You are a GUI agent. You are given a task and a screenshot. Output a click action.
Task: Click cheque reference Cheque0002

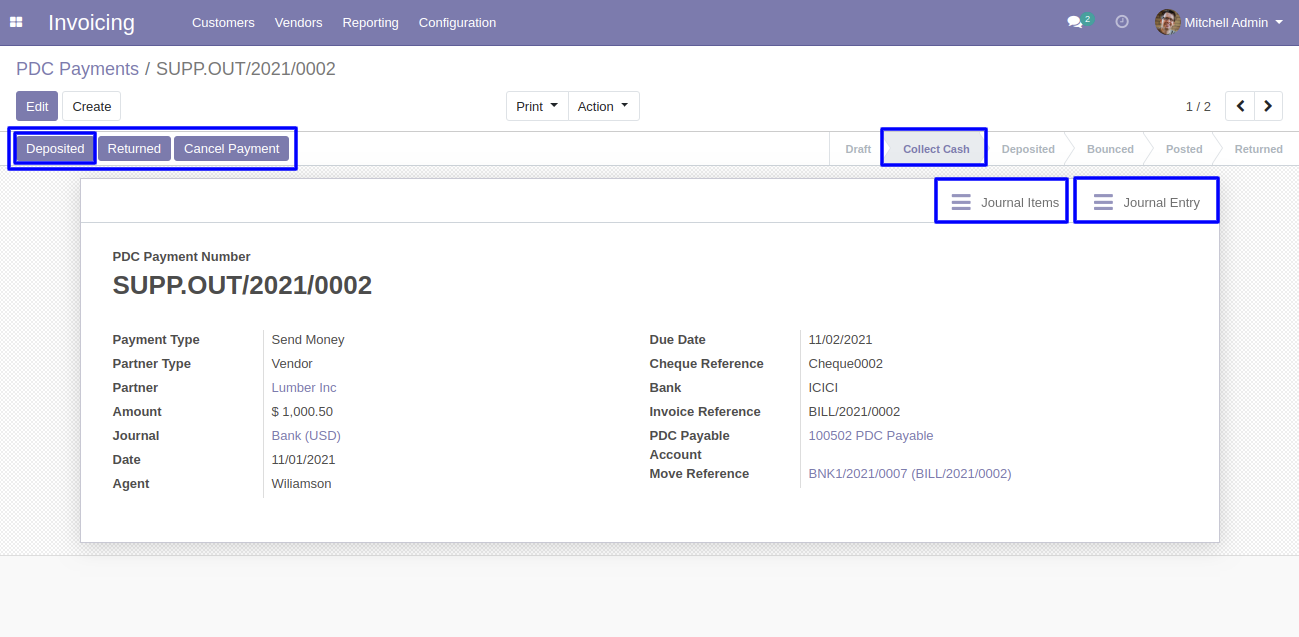tap(846, 364)
